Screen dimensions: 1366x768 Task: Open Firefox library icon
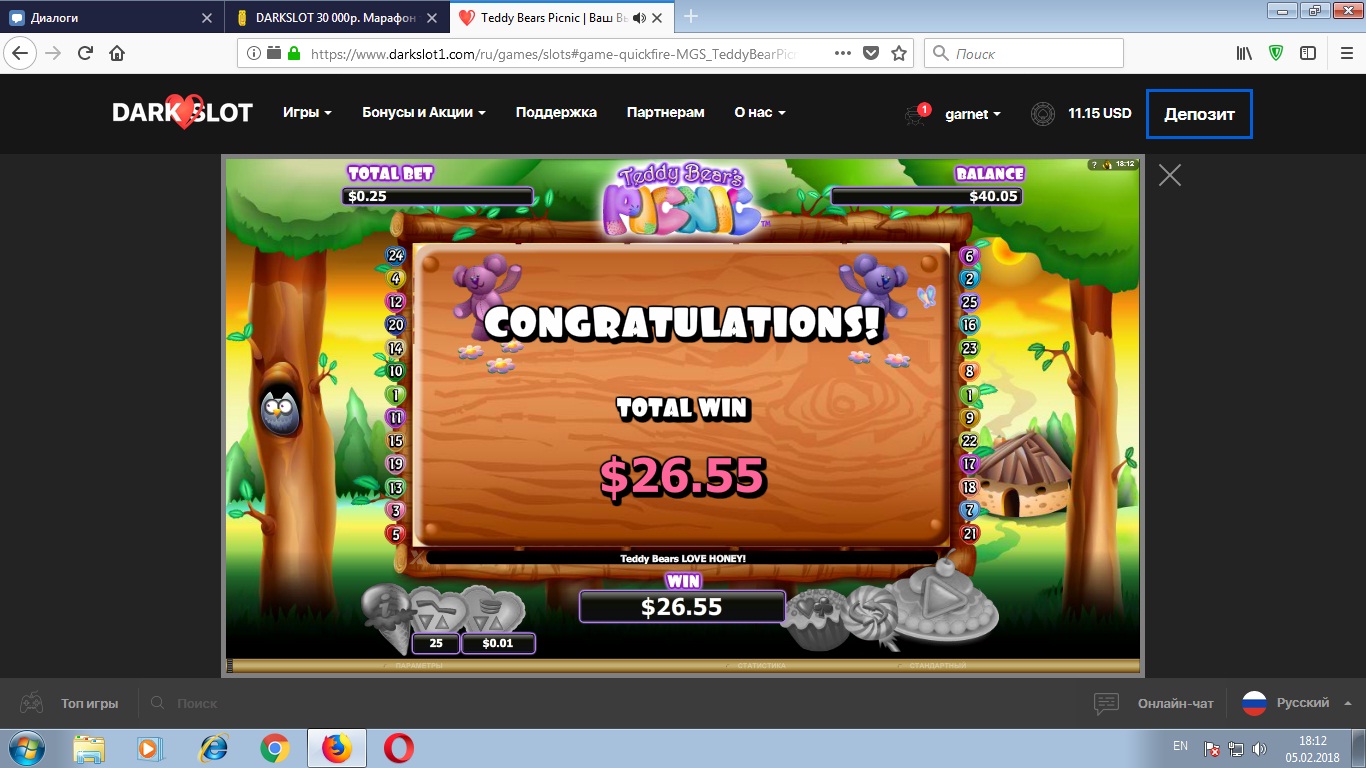(x=1244, y=53)
